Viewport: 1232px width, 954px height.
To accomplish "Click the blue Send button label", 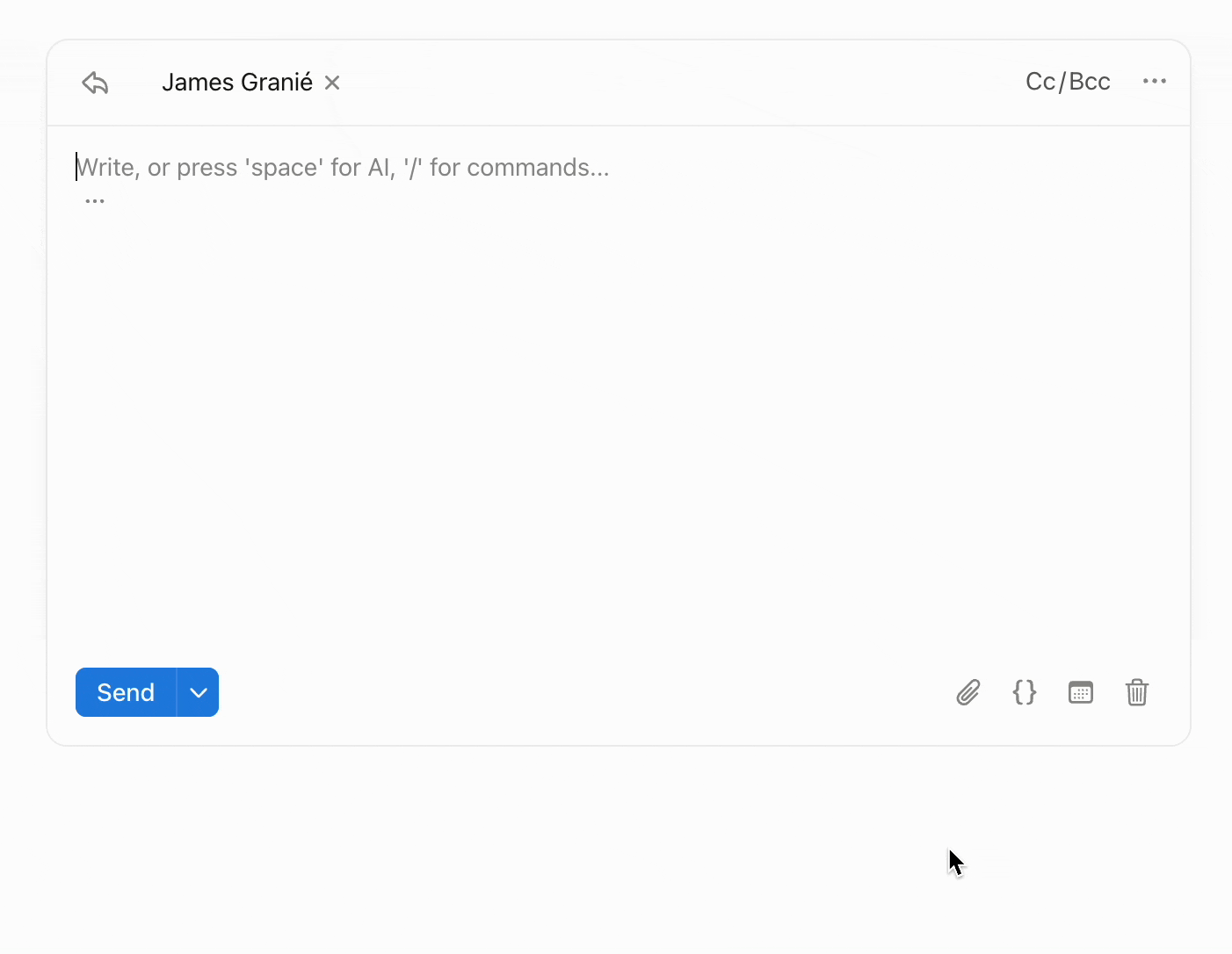I will click(x=126, y=692).
